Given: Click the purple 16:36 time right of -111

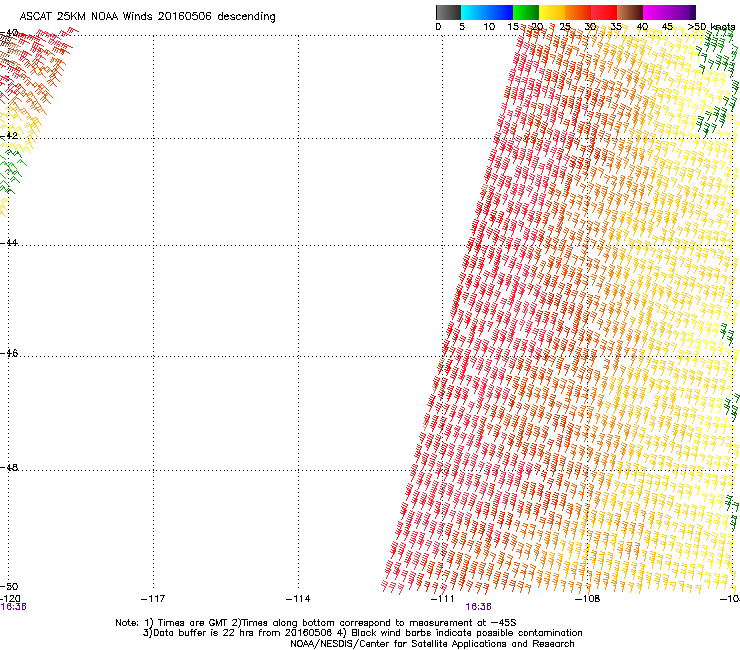Looking at the screenshot, I should [478, 607].
